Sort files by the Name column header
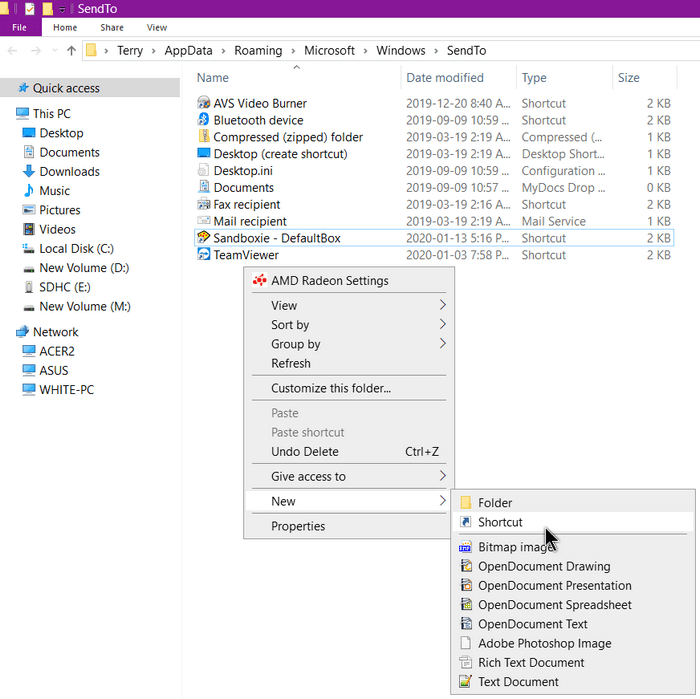Viewport: 700px width, 699px height. (x=297, y=77)
